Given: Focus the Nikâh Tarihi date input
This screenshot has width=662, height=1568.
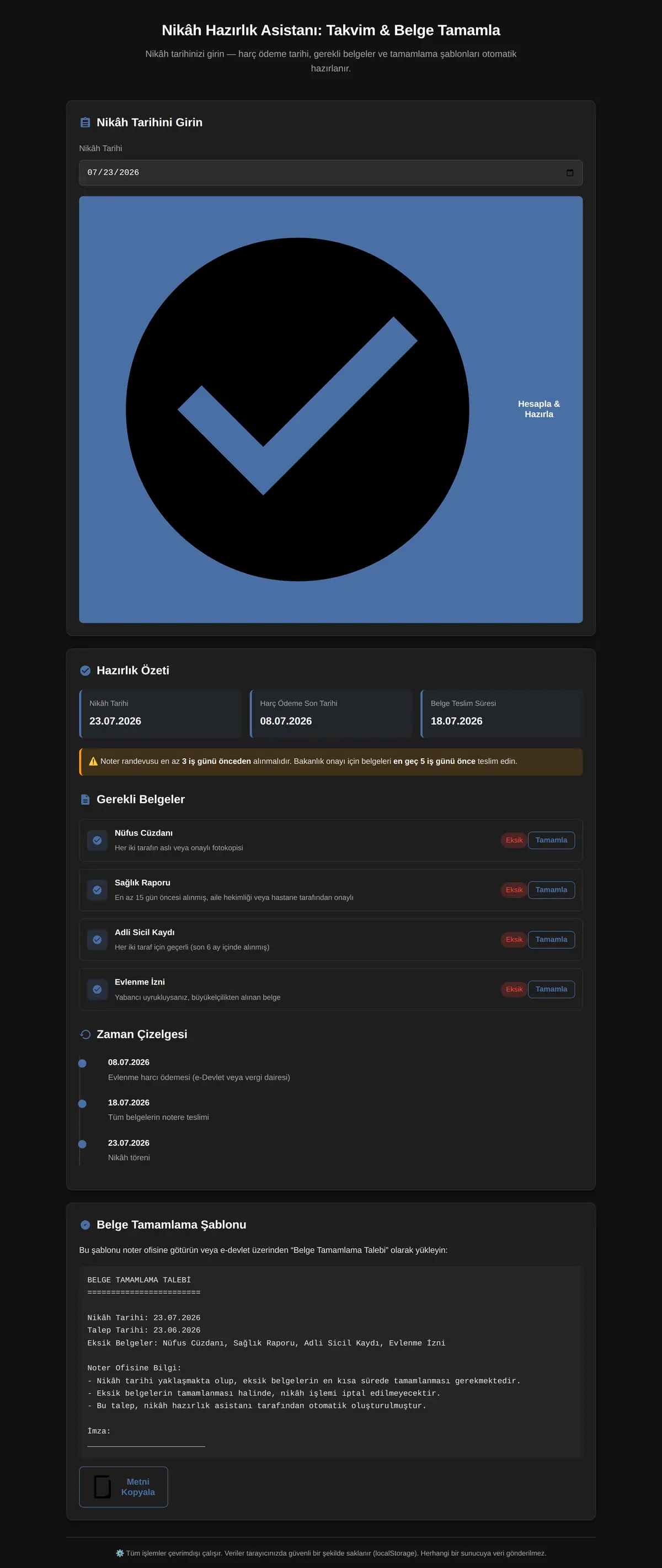Looking at the screenshot, I should (331, 173).
